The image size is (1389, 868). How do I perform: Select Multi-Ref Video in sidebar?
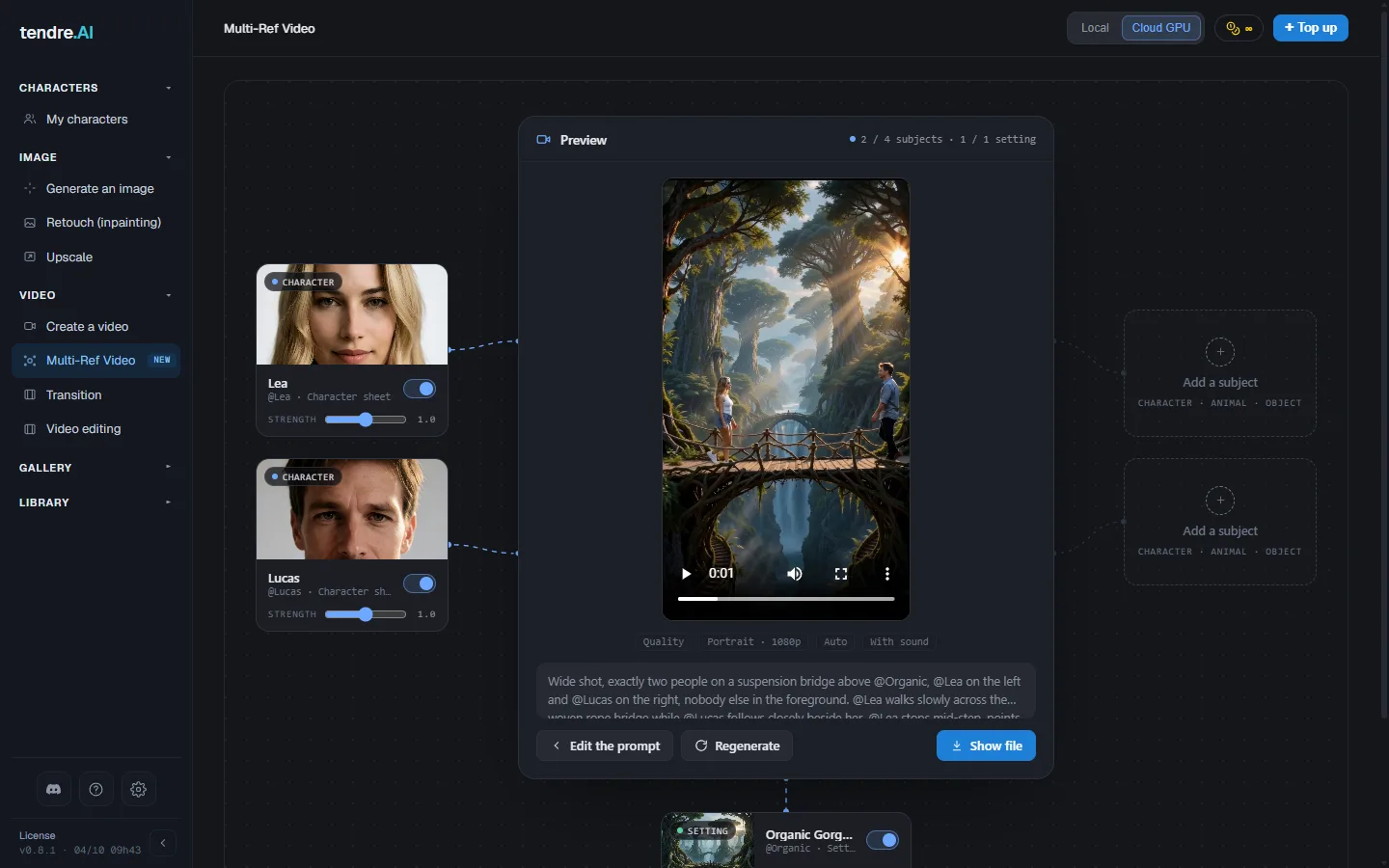click(95, 361)
